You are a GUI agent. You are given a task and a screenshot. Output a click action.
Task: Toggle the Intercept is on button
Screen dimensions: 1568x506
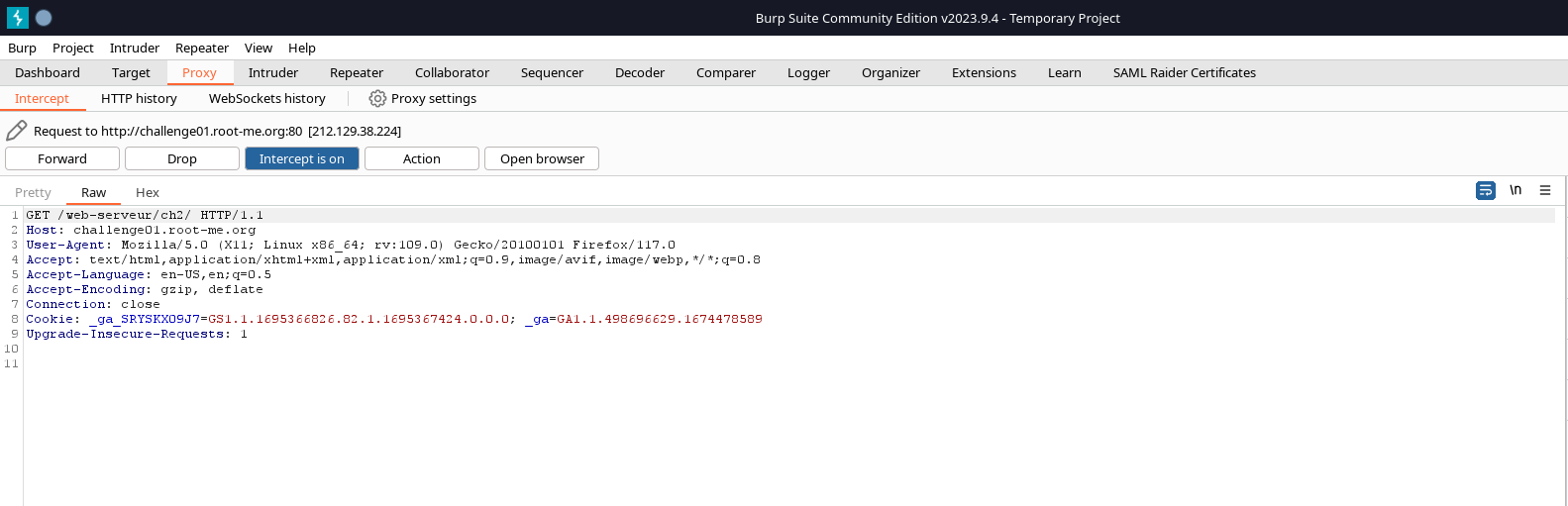pyautogui.click(x=302, y=158)
